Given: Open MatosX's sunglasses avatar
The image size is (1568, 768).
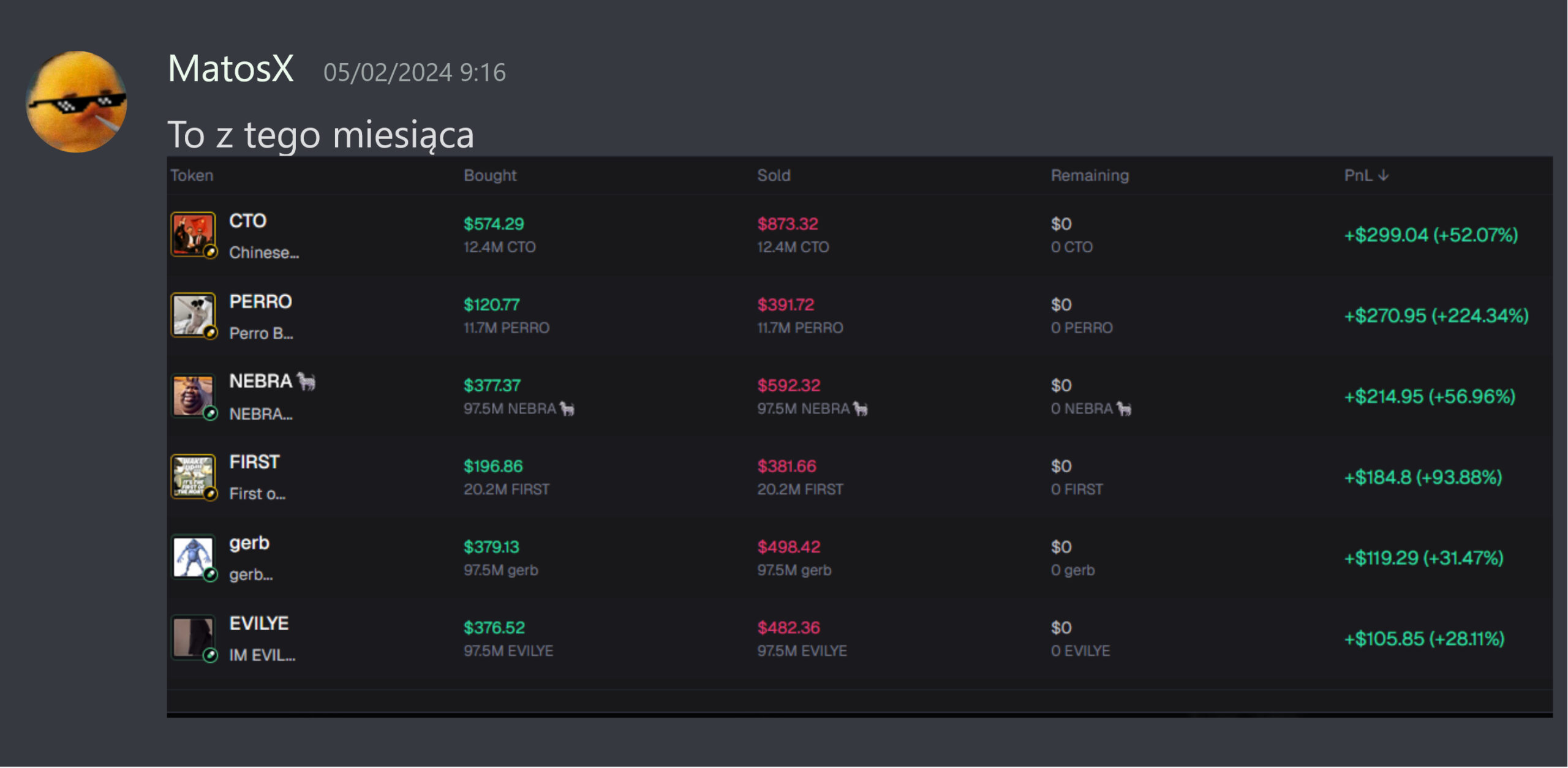Looking at the screenshot, I should pyautogui.click(x=77, y=102).
